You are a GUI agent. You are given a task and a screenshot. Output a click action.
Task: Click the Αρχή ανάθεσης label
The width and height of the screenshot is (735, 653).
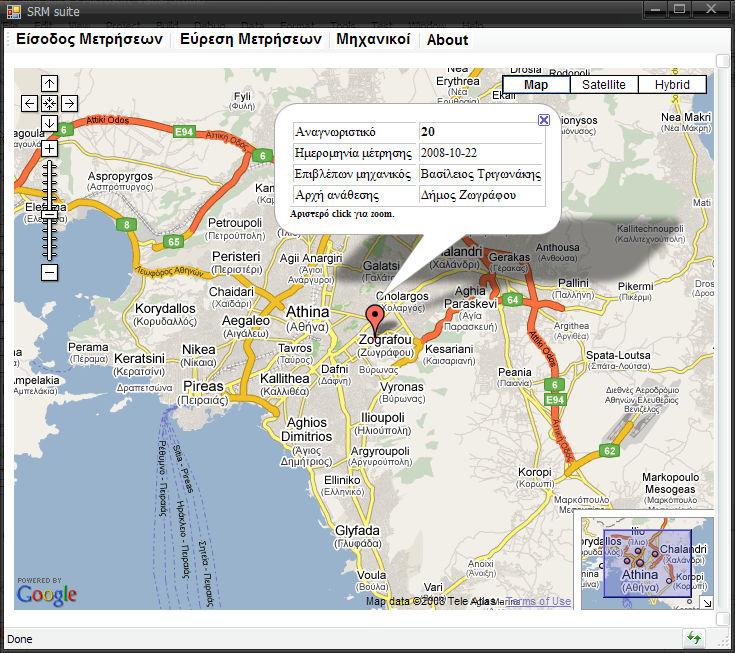pos(336,195)
